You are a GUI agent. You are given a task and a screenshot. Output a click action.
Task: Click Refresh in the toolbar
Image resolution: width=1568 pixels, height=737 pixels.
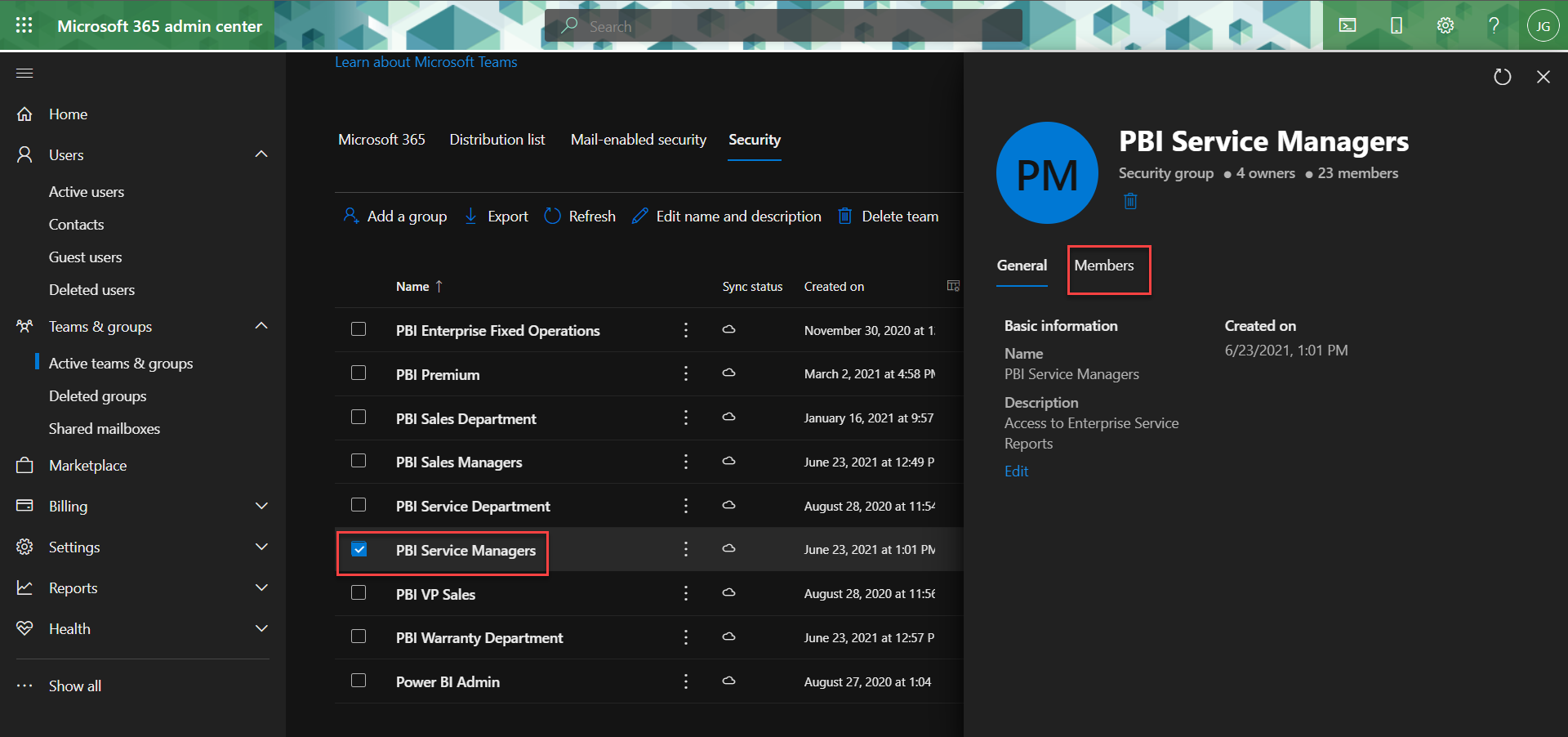pyautogui.click(x=580, y=217)
